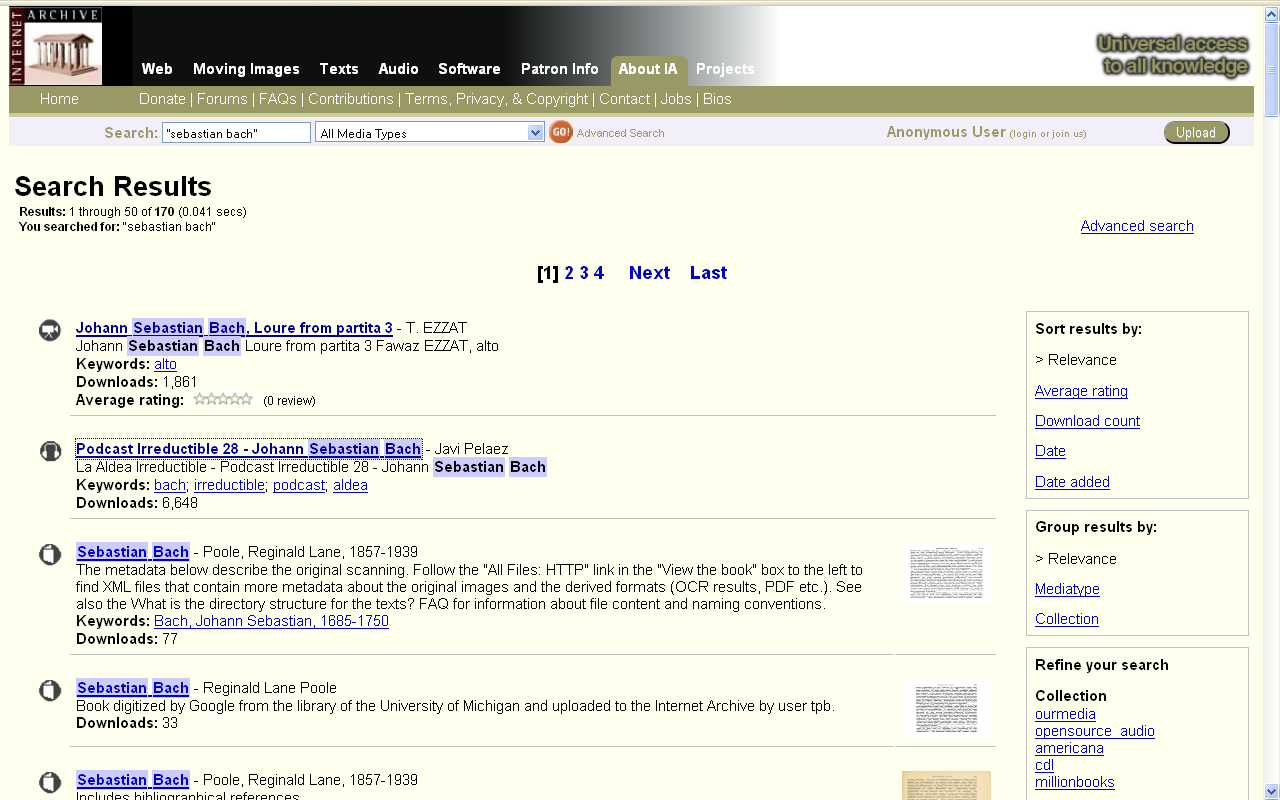Viewport: 1280px width, 800px height.
Task: Open Advanced search link at right
Action: coord(1137,226)
